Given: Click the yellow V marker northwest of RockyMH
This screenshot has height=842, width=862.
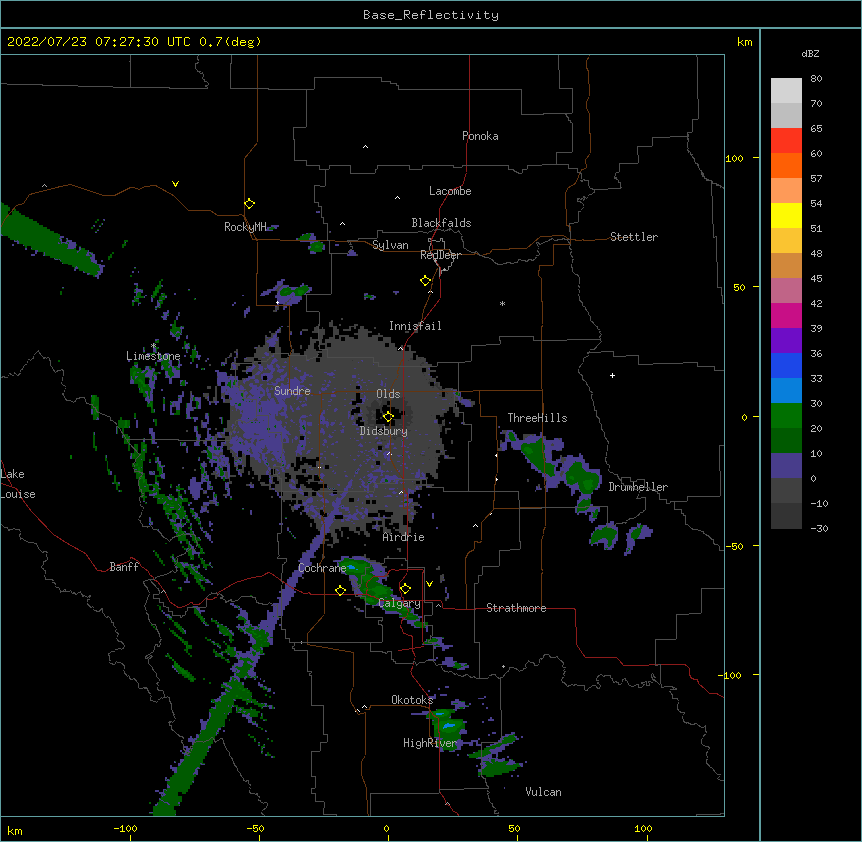Looking at the screenshot, I should (175, 184).
